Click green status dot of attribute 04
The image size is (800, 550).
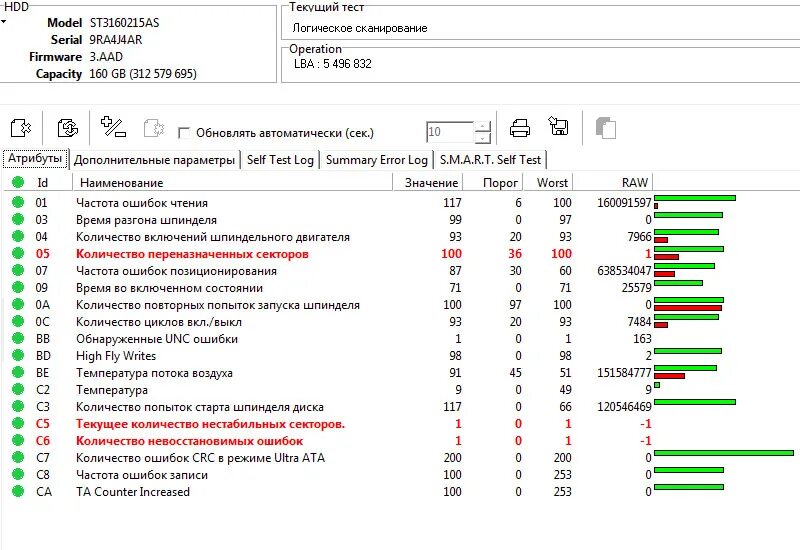point(18,236)
